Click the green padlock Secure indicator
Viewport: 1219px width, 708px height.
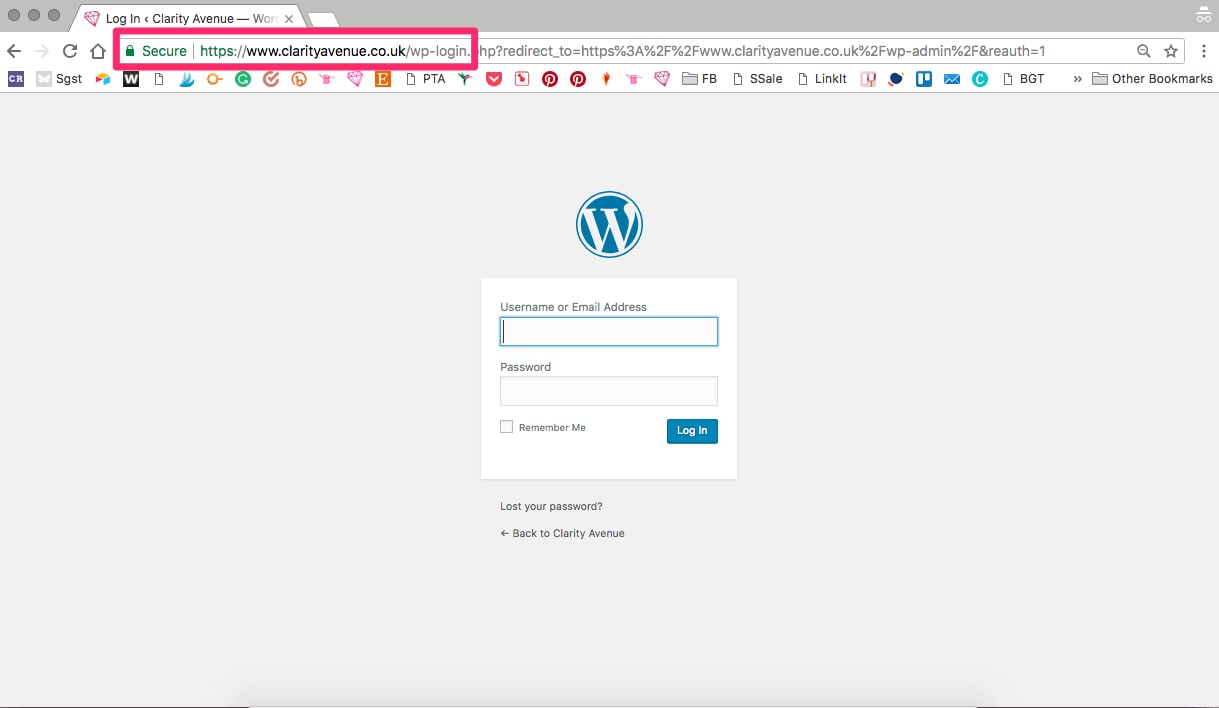coord(156,51)
